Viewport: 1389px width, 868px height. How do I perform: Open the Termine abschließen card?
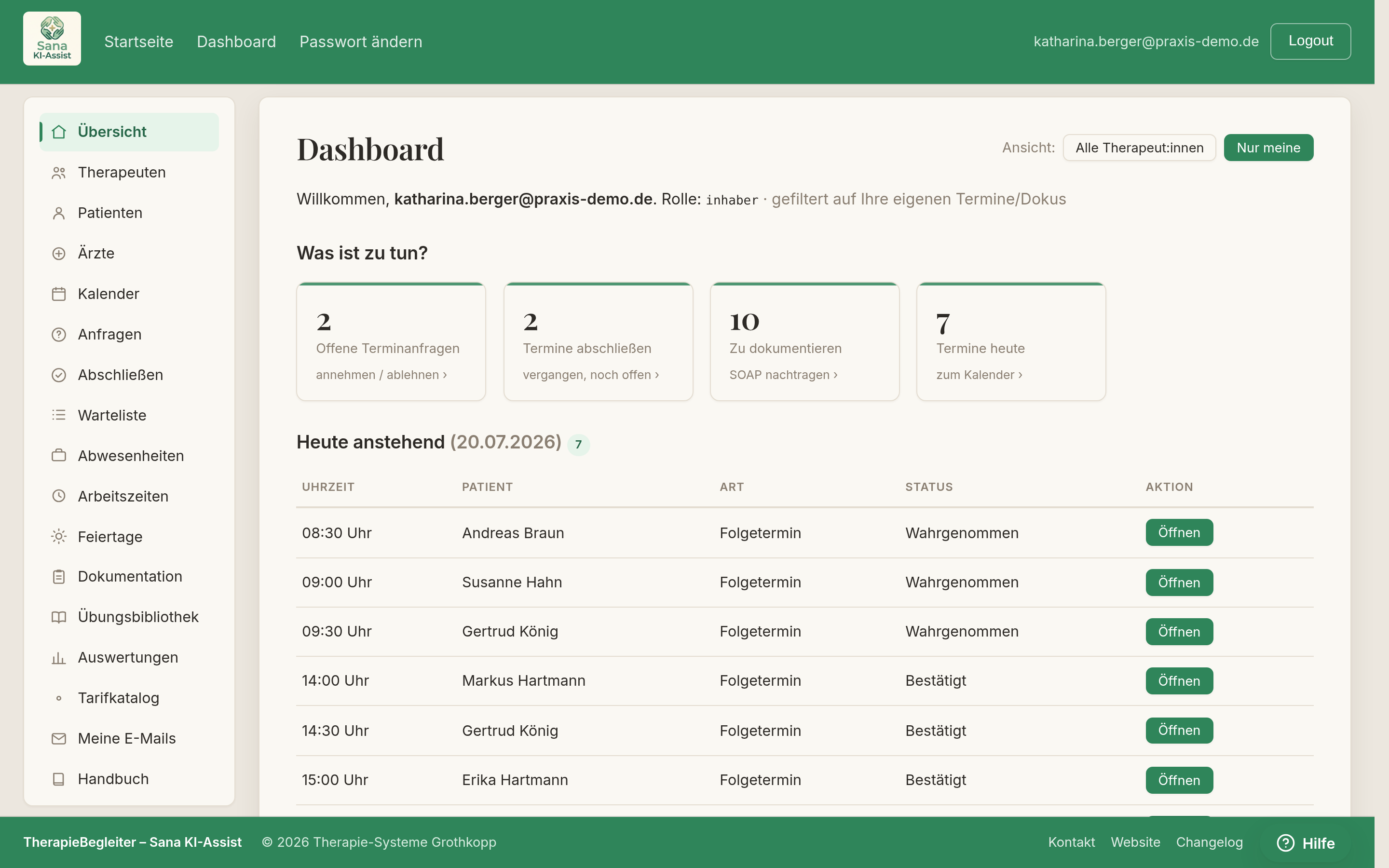[598, 341]
